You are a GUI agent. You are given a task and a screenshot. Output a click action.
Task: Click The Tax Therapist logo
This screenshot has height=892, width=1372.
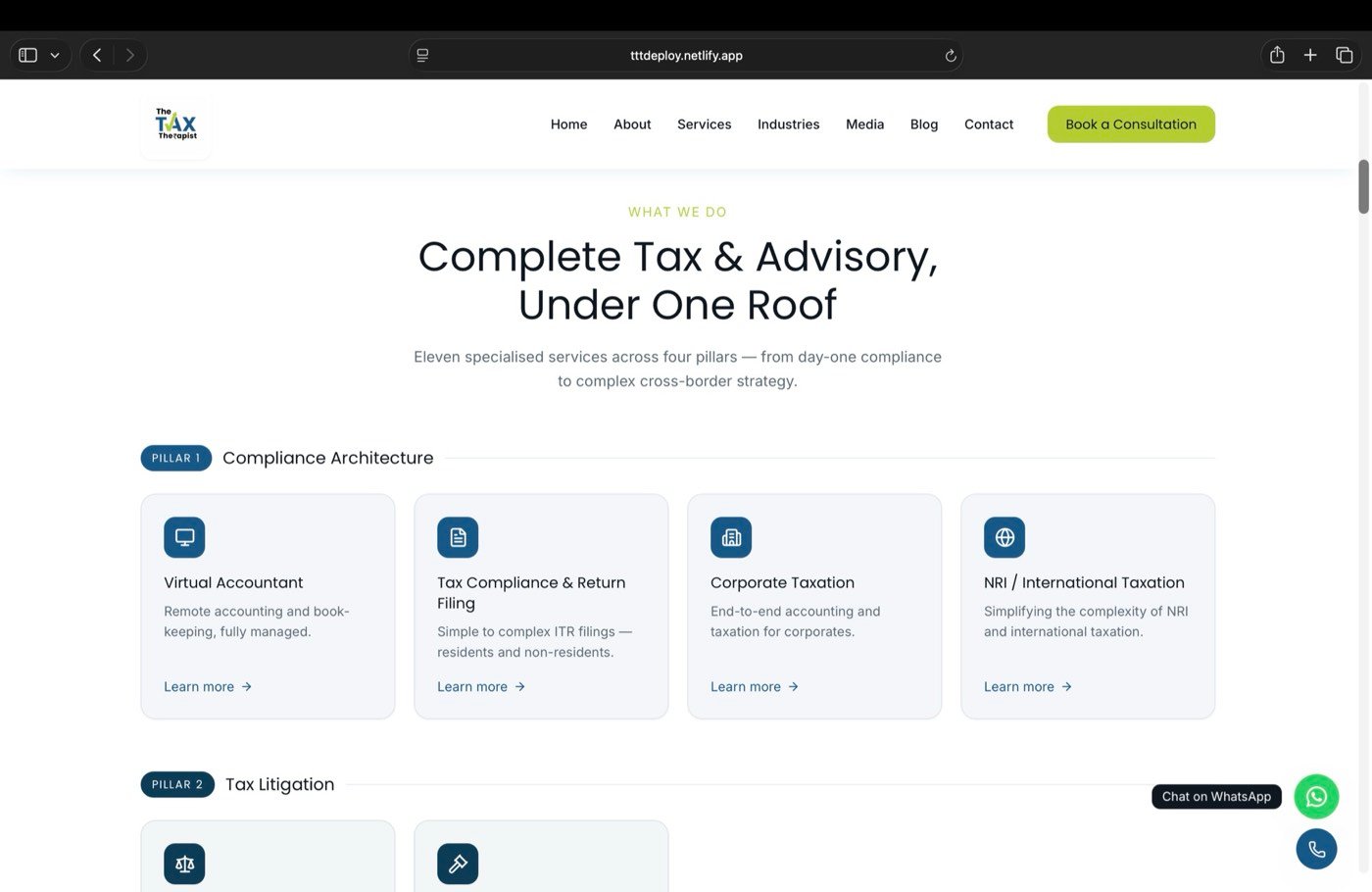click(x=176, y=124)
